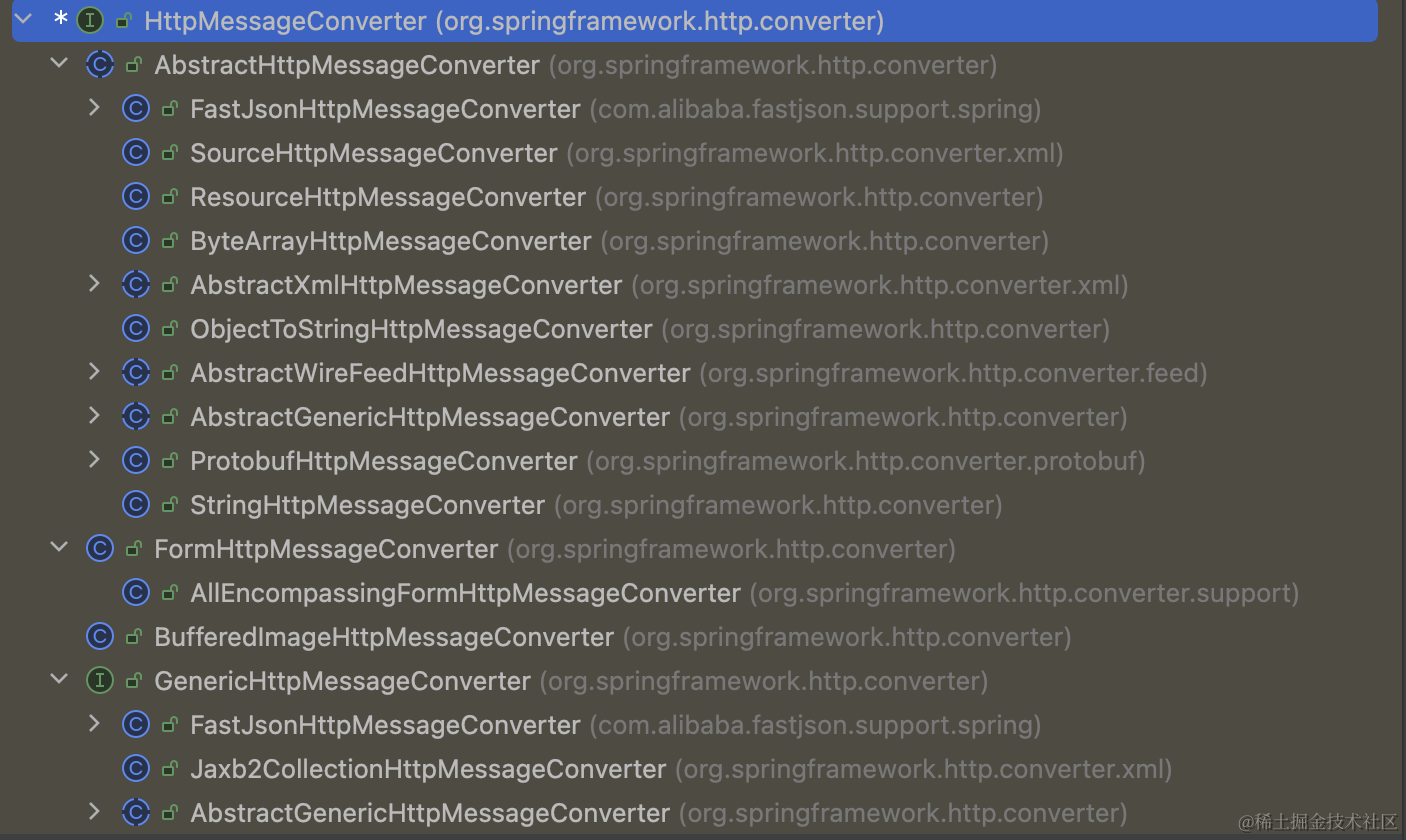Click the interface icon next to GenericHttpMessageConverter

coord(100,680)
